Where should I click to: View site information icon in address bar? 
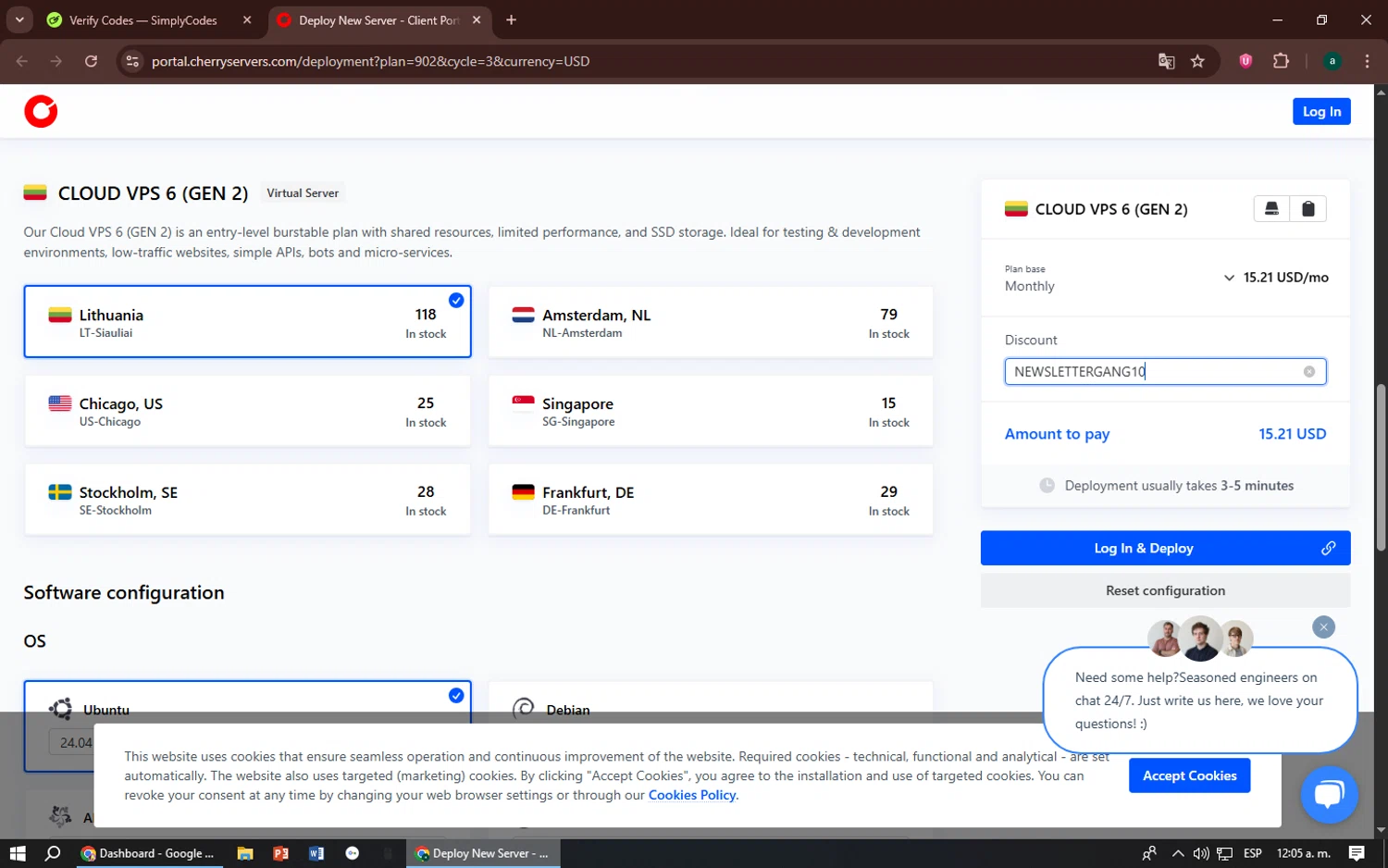point(132,61)
